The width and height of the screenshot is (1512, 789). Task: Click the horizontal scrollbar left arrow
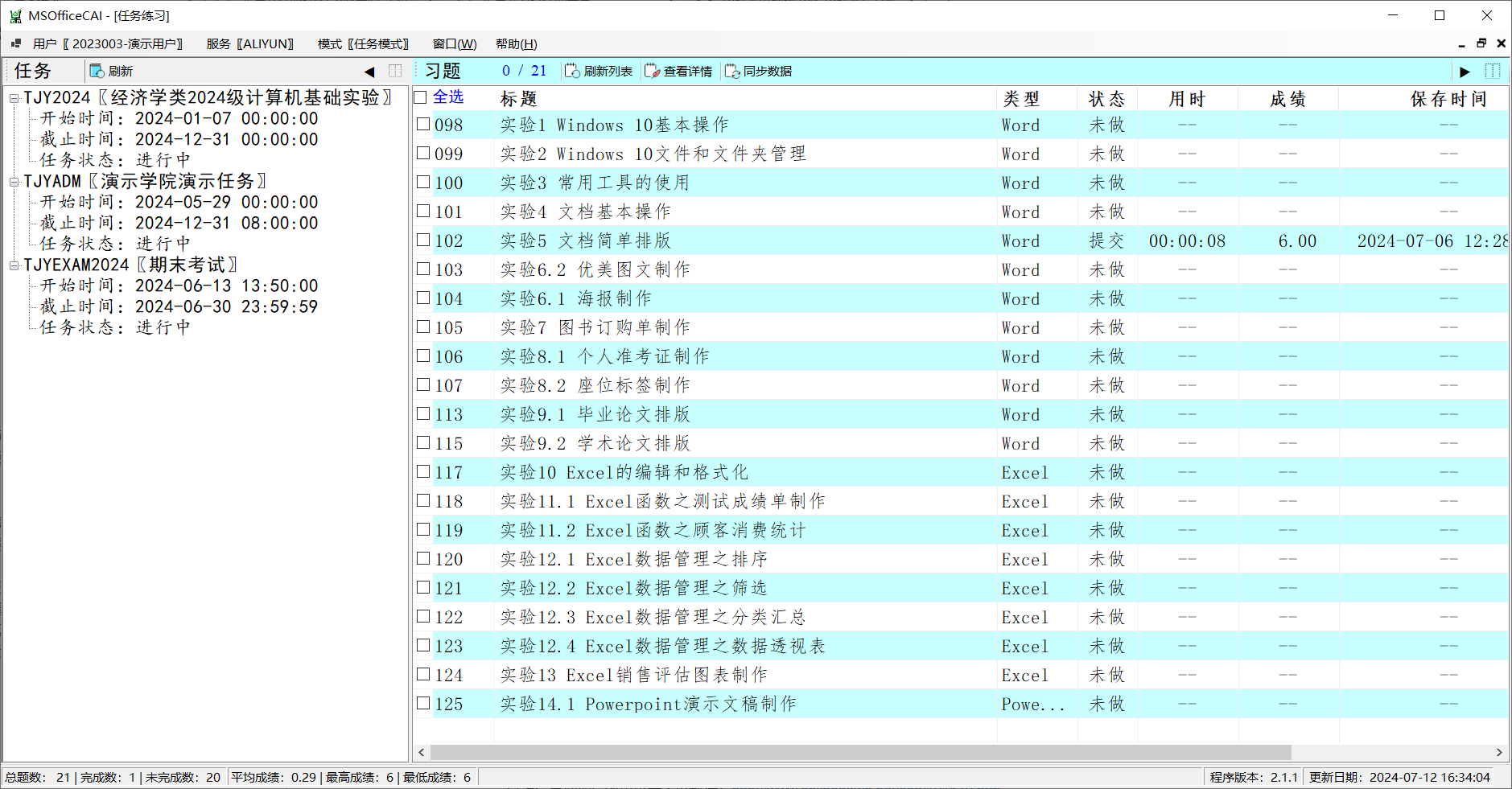click(x=422, y=752)
